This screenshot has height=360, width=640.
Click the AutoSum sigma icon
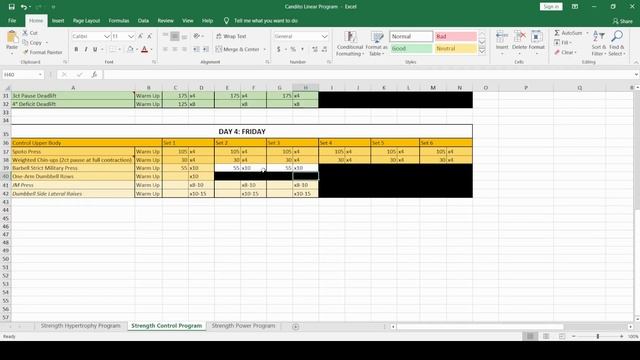click(x=557, y=33)
